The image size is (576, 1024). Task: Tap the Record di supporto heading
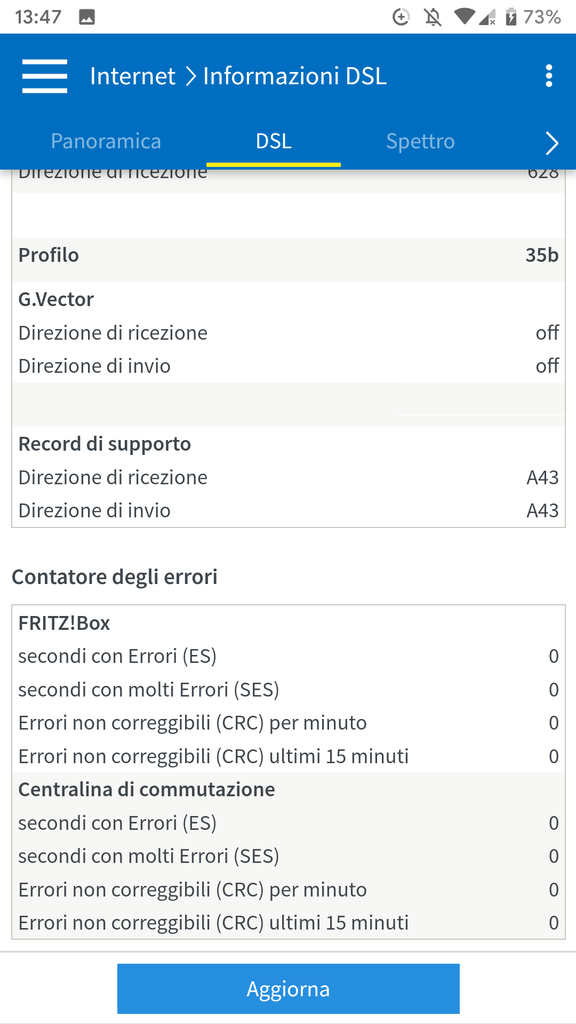tap(104, 444)
